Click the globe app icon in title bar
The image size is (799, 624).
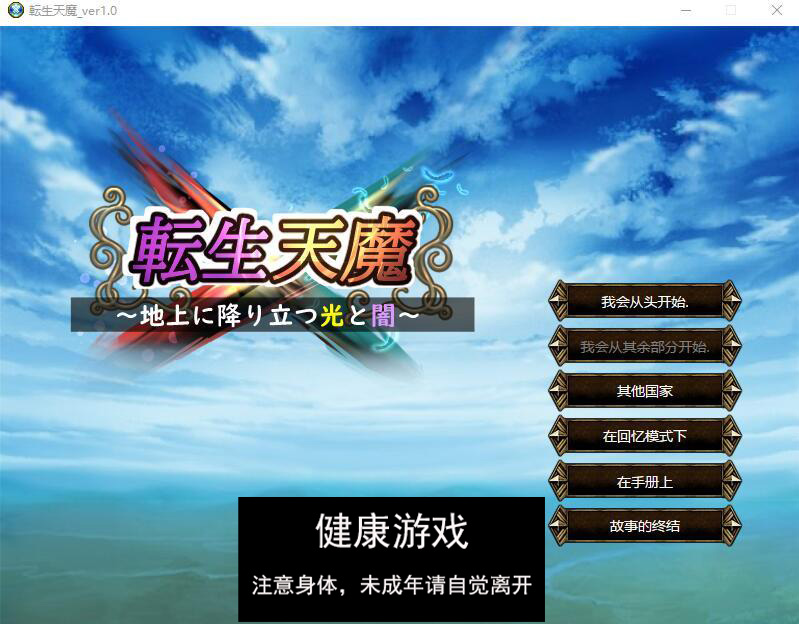tap(15, 10)
